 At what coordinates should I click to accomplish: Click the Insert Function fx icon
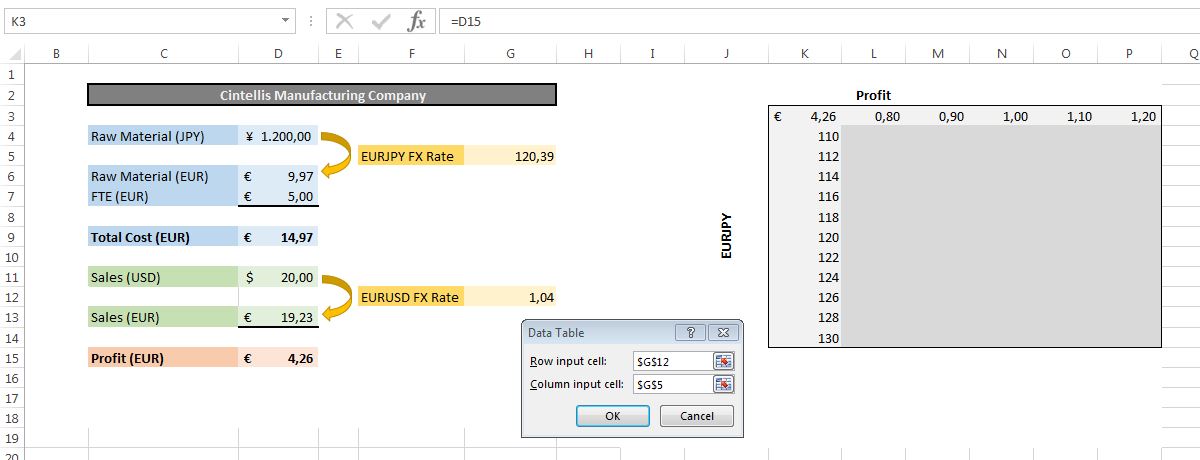pos(417,21)
